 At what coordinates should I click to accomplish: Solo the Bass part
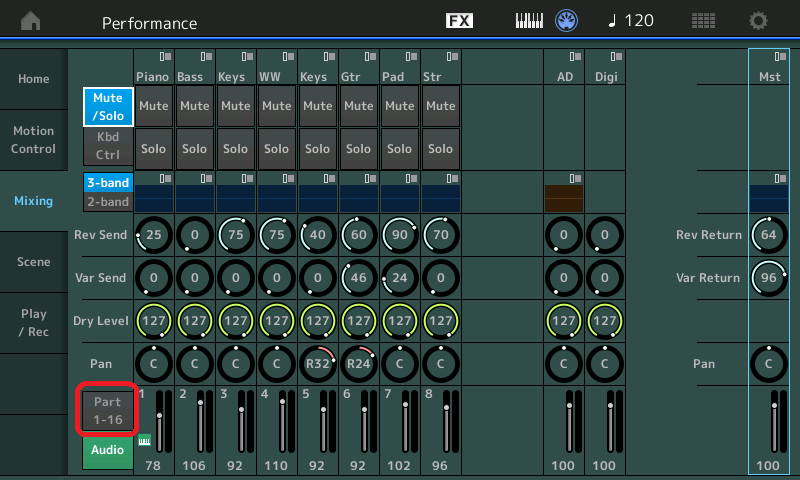click(195, 148)
